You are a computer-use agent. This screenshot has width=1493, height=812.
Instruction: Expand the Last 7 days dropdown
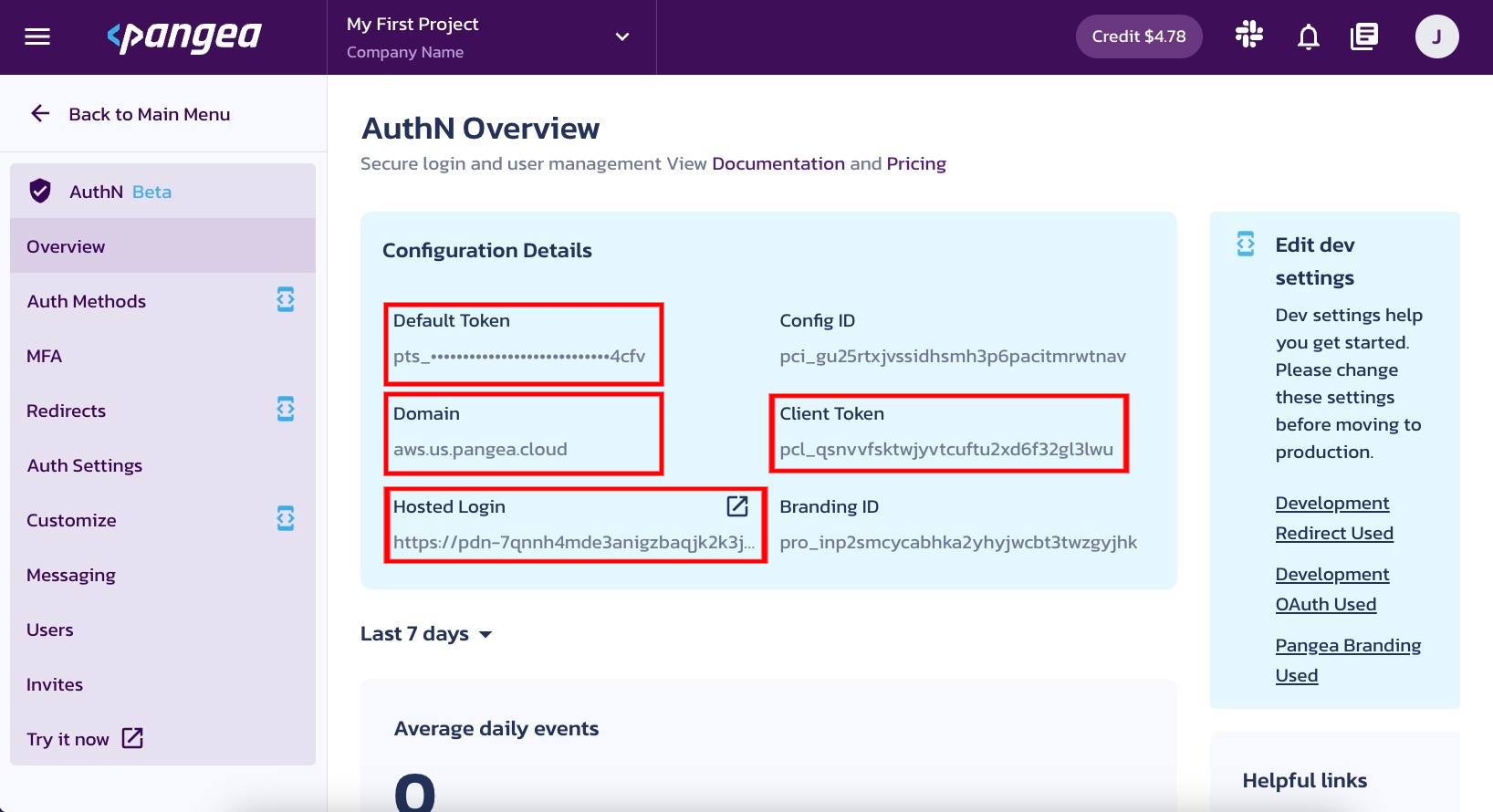[x=426, y=634]
